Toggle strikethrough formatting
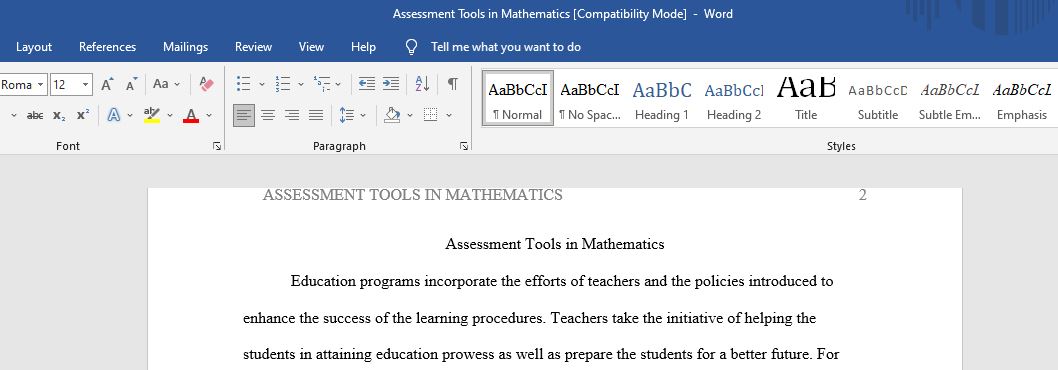Viewport: 1058px width, 370px height. click(x=35, y=115)
